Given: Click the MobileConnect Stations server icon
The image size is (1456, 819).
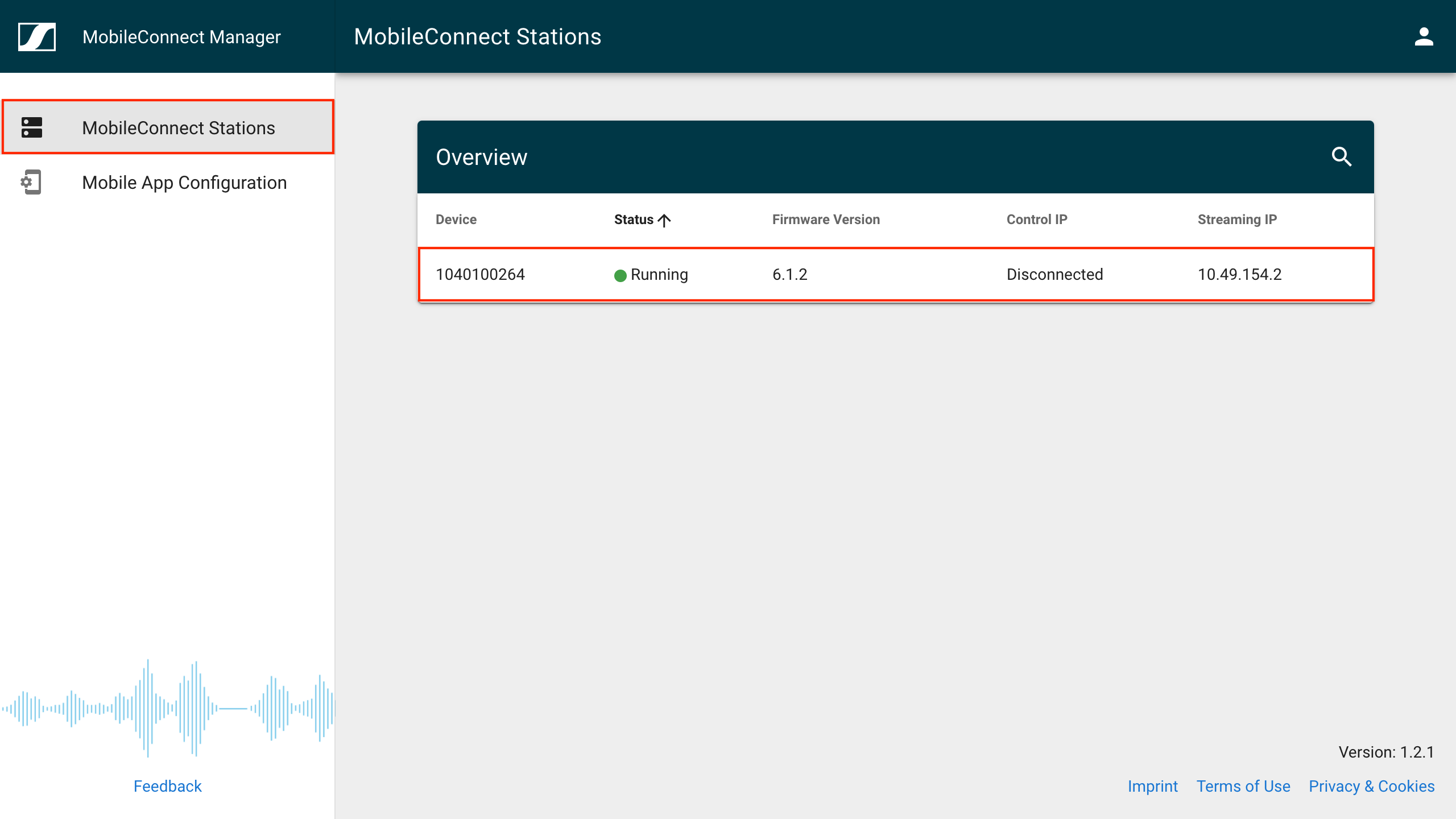Looking at the screenshot, I should point(32,127).
